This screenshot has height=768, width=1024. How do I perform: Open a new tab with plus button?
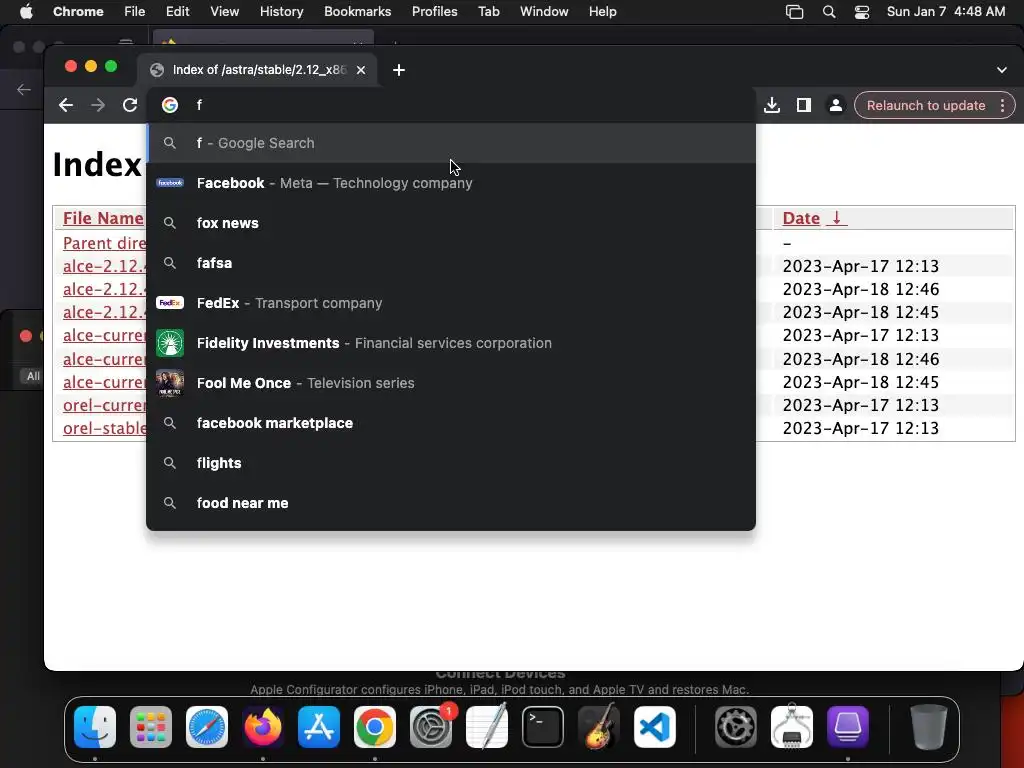[x=399, y=70]
